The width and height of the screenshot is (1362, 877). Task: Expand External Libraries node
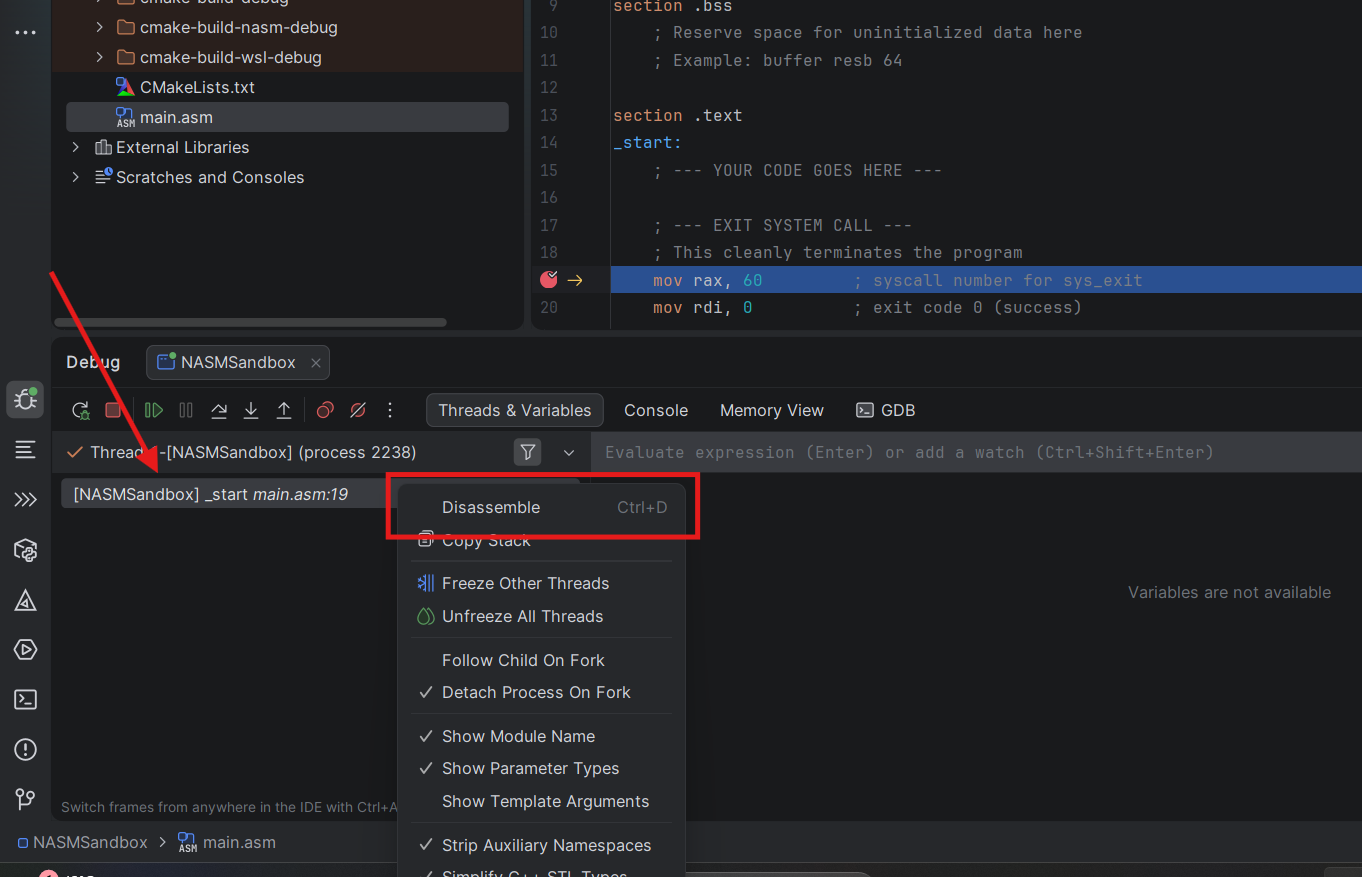(75, 147)
